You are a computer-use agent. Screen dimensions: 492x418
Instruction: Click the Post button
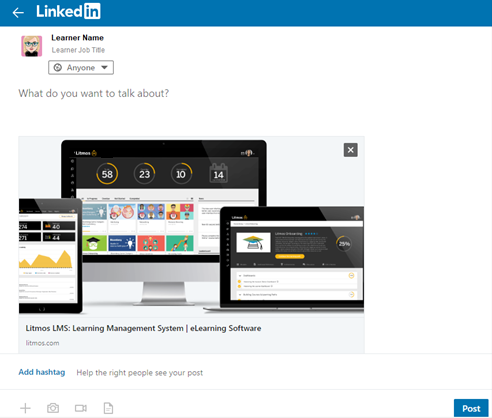(x=471, y=408)
